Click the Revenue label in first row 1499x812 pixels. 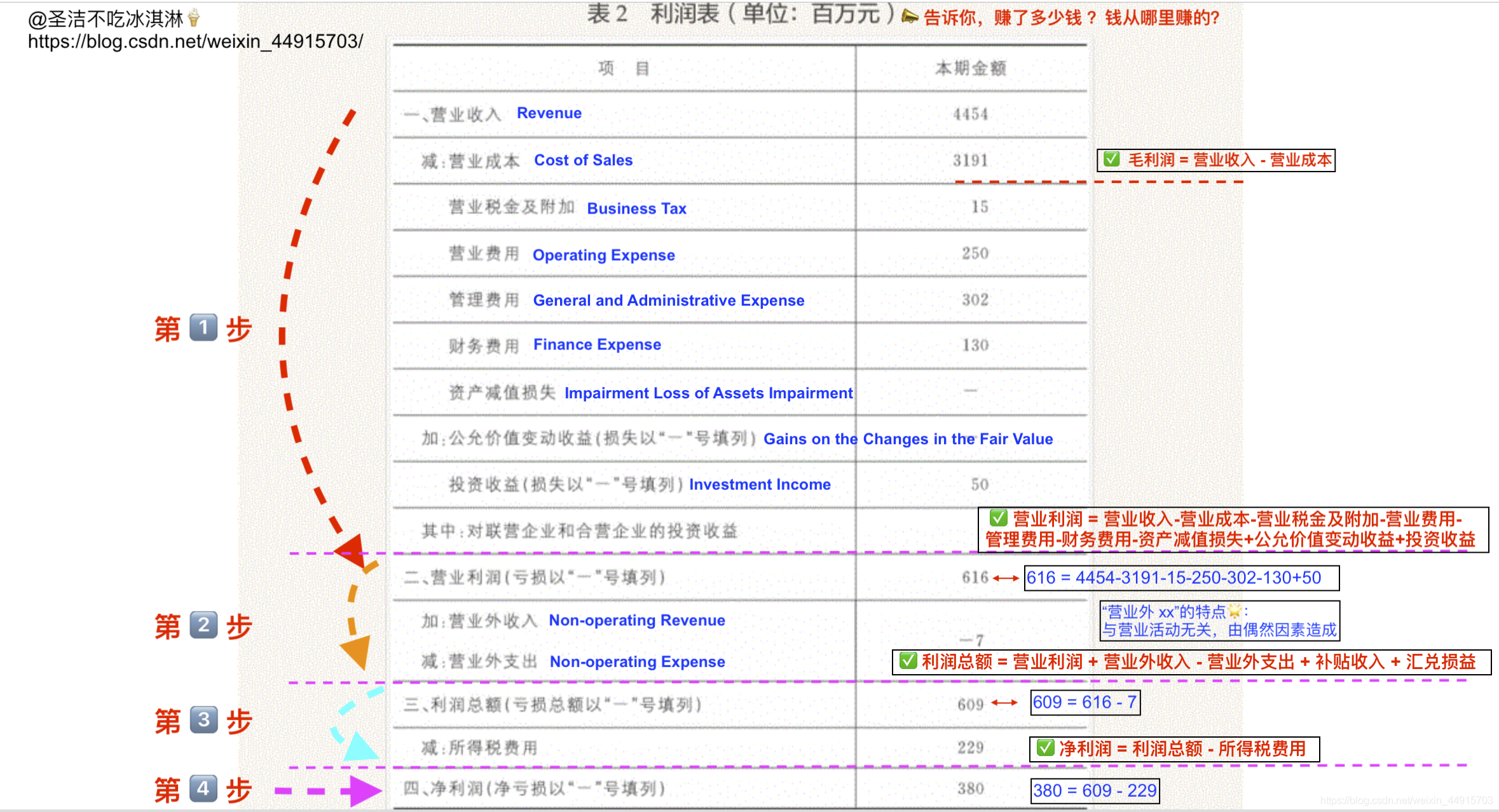click(x=549, y=113)
